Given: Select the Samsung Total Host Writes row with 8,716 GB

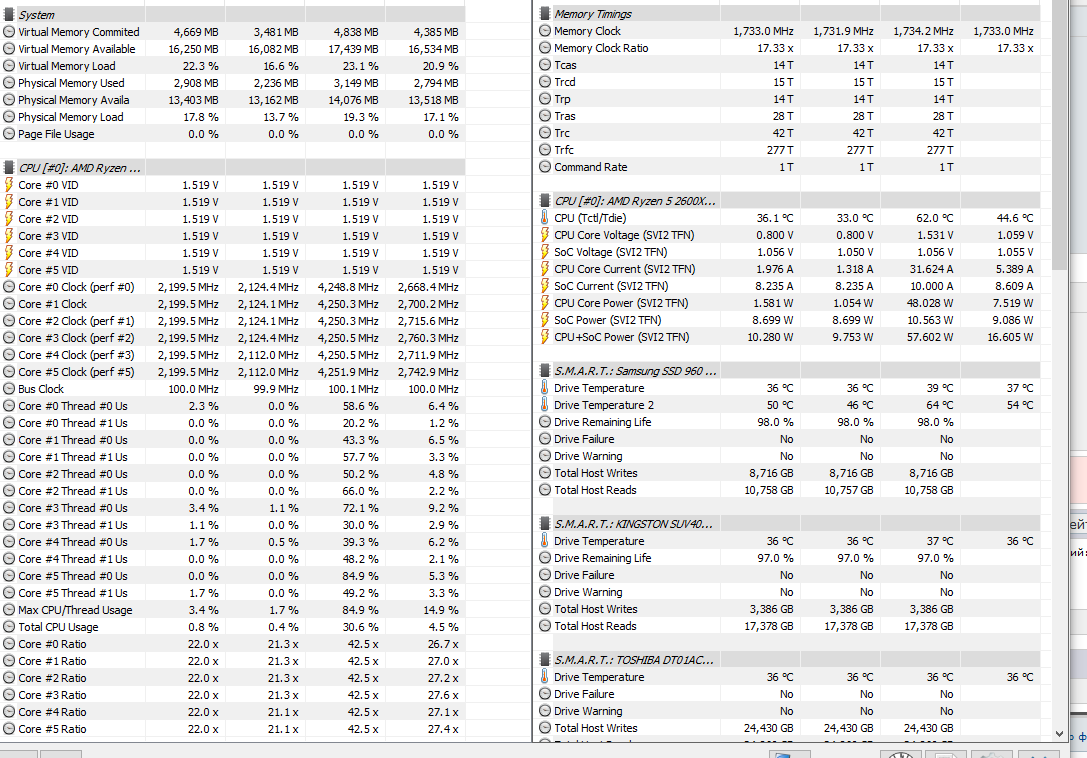Looking at the screenshot, I should click(787, 473).
